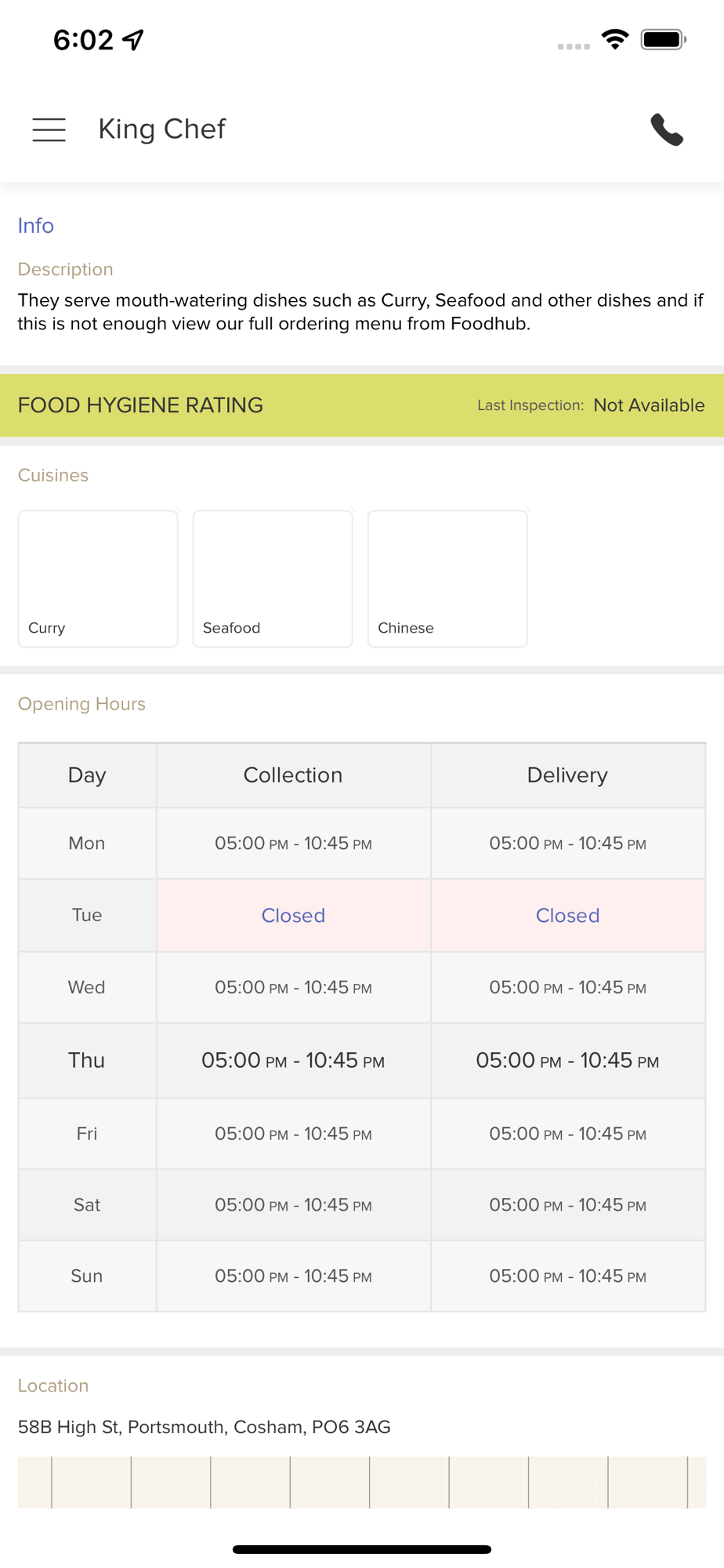Tap the Cuisines heading
This screenshot has height=1568, width=724.
53,475
